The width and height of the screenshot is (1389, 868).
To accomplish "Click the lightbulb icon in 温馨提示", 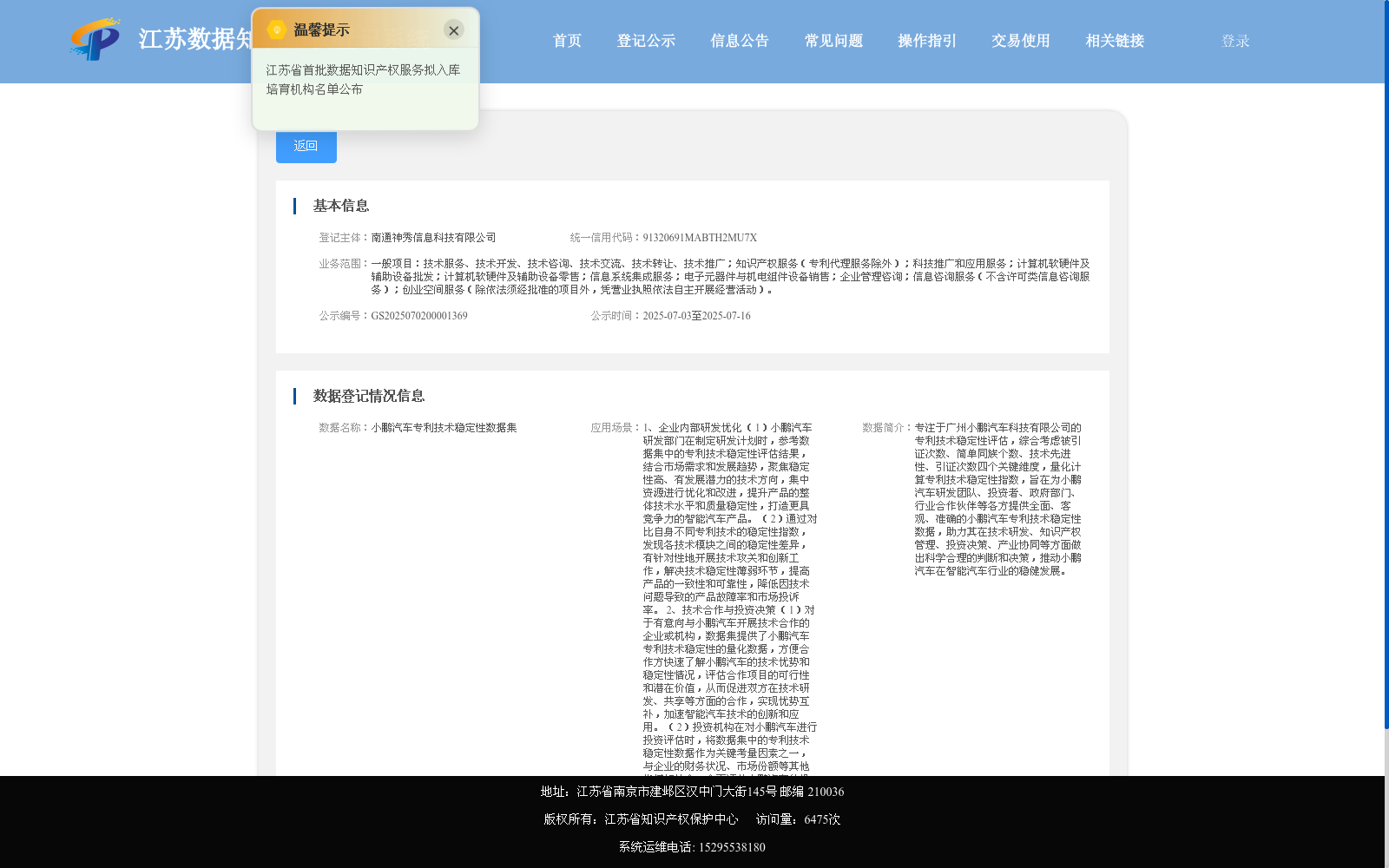I will [276, 30].
